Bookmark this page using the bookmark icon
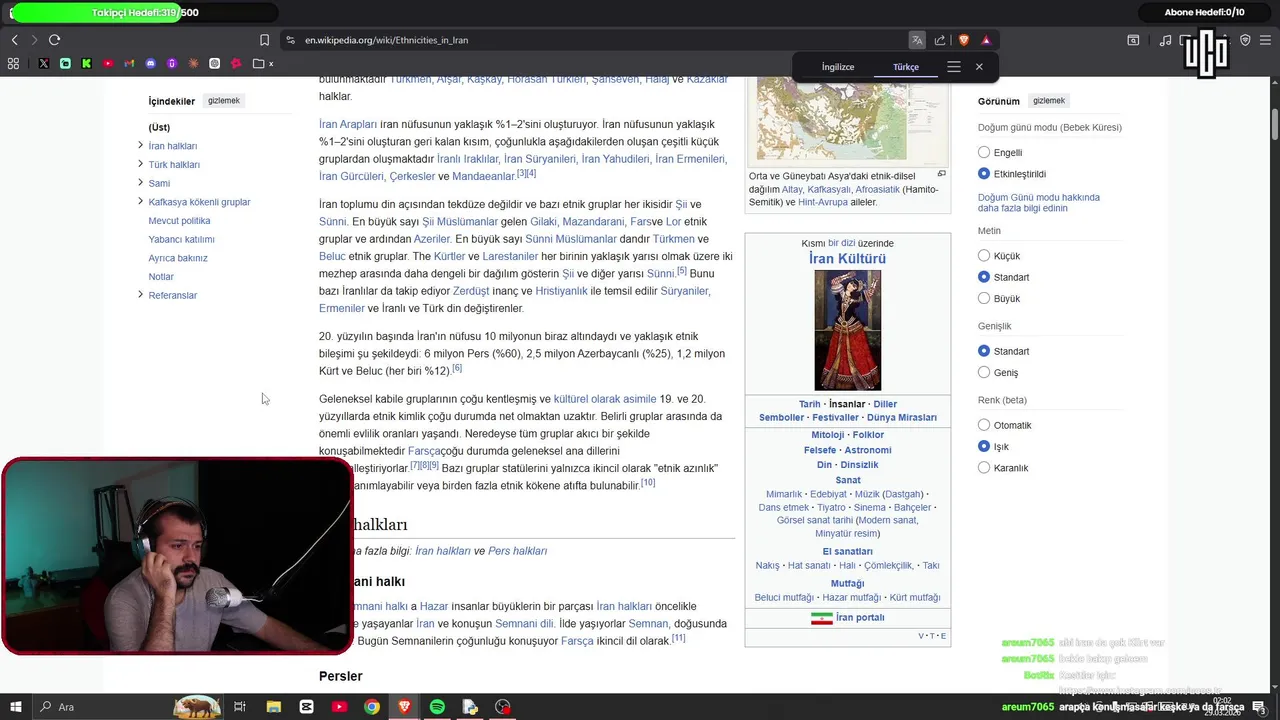 pos(264,40)
